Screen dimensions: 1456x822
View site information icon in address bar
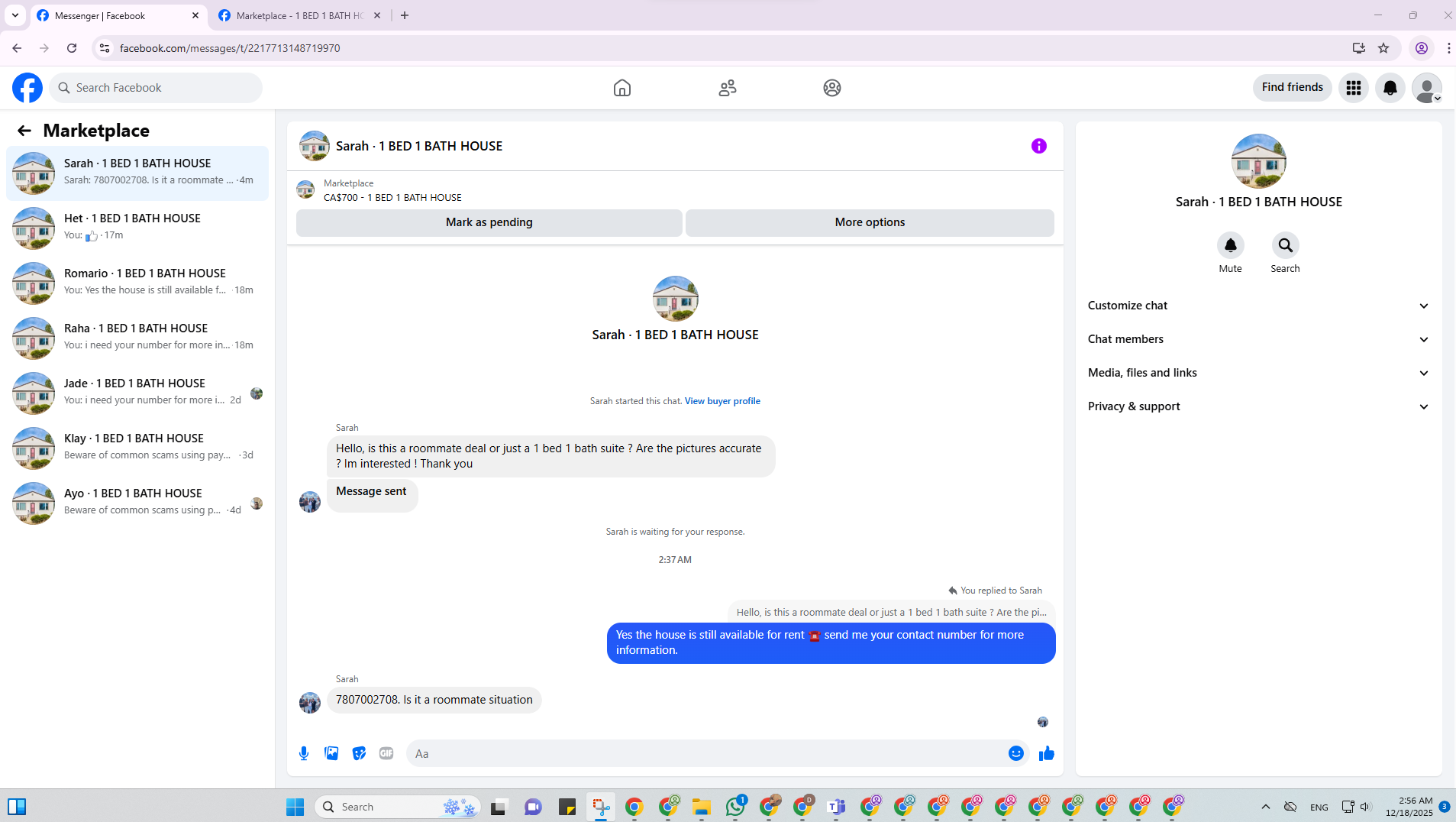pyautogui.click(x=105, y=48)
